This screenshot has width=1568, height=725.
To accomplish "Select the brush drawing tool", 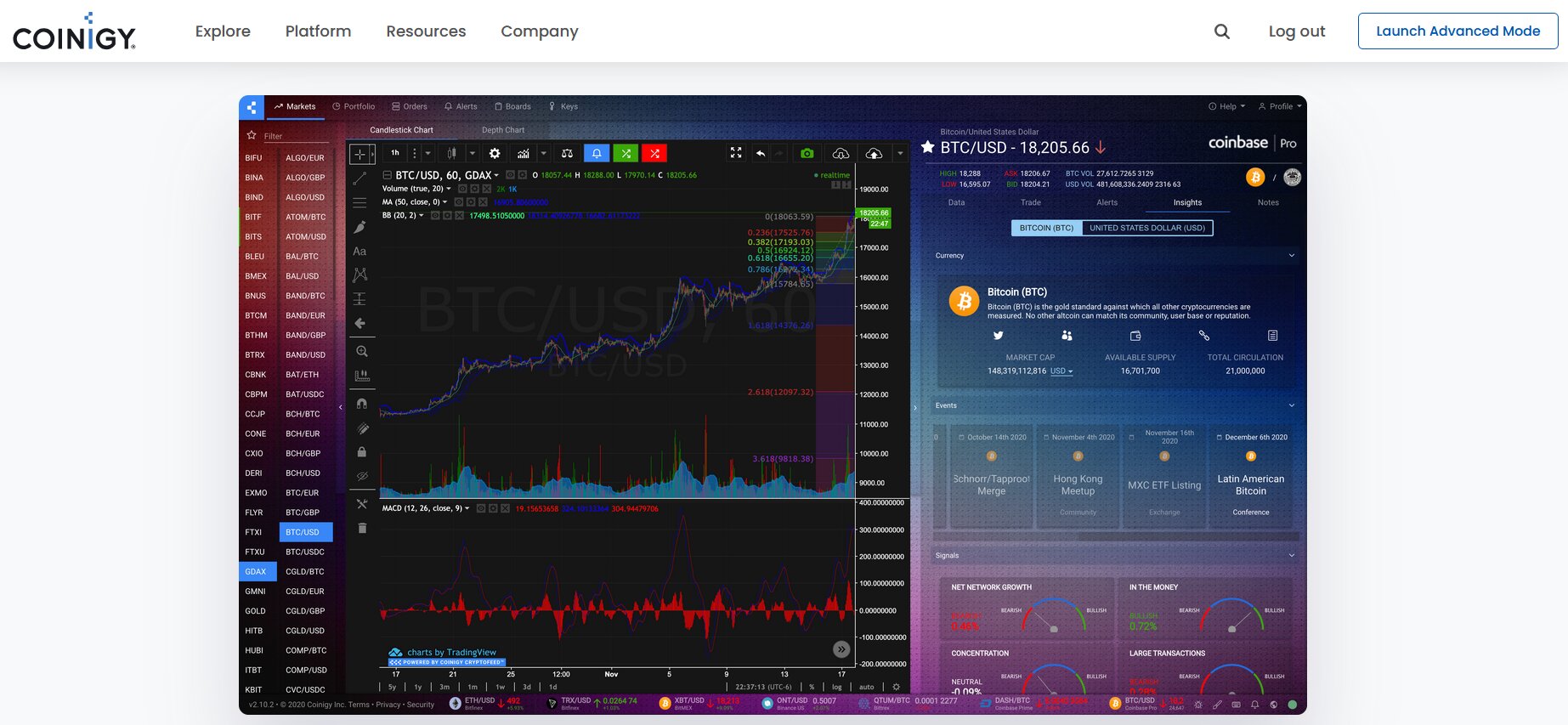I will click(359, 227).
